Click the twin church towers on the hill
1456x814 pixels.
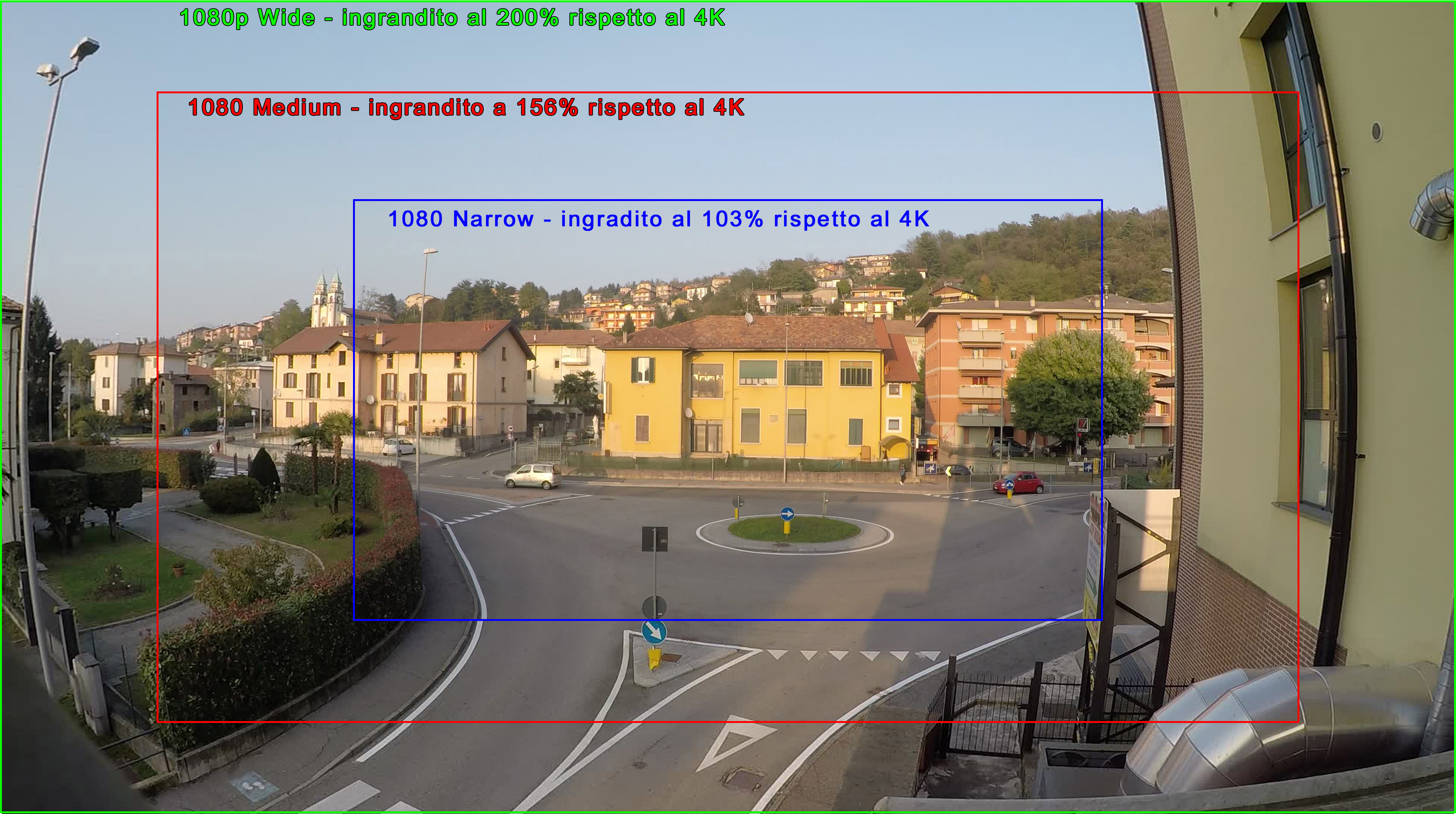(328, 298)
